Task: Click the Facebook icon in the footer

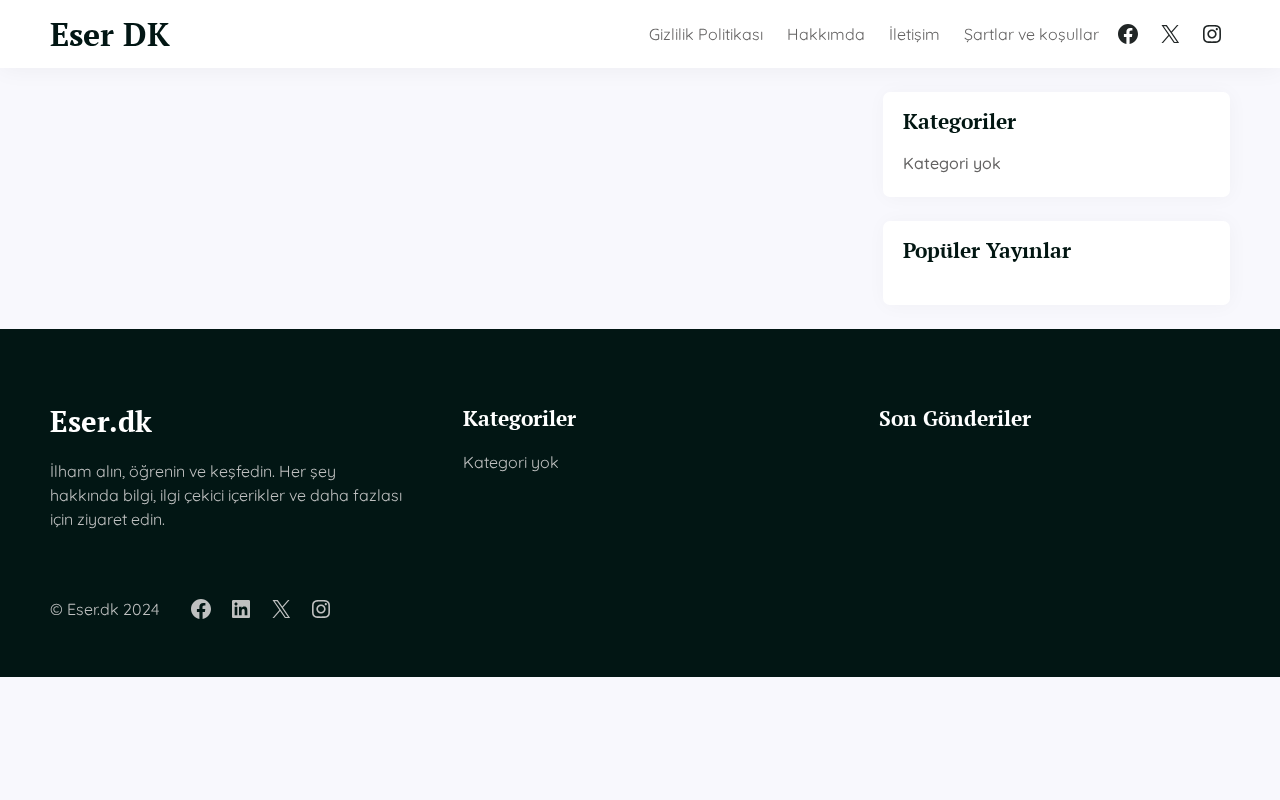Action: (201, 609)
